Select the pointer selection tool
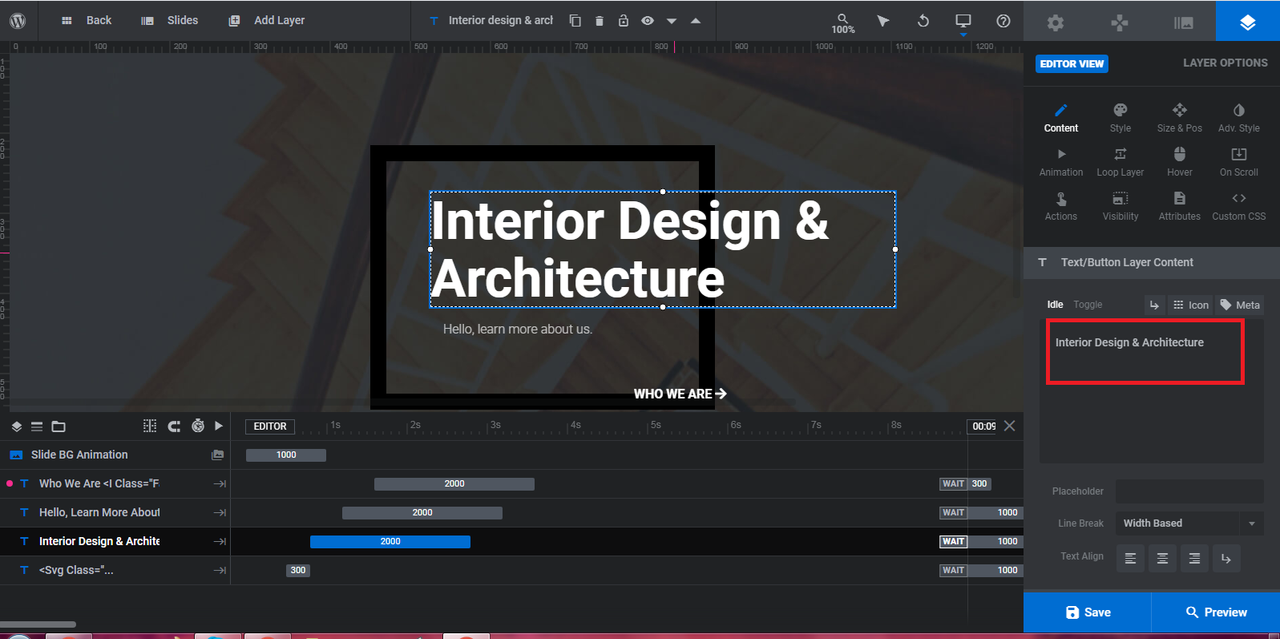The height and width of the screenshot is (639, 1280). click(x=883, y=21)
